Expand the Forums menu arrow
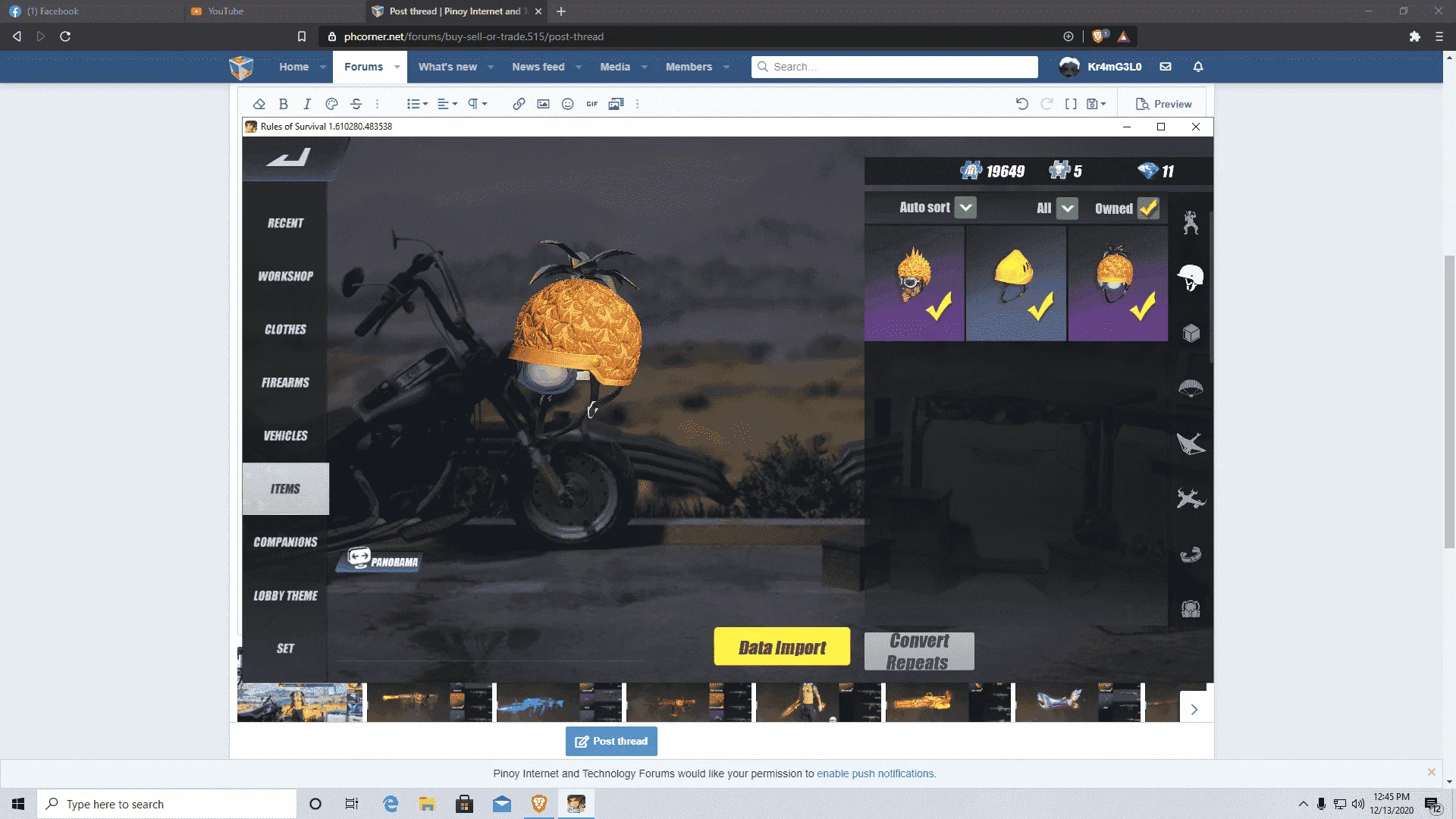This screenshot has height=819, width=1456. tap(397, 67)
